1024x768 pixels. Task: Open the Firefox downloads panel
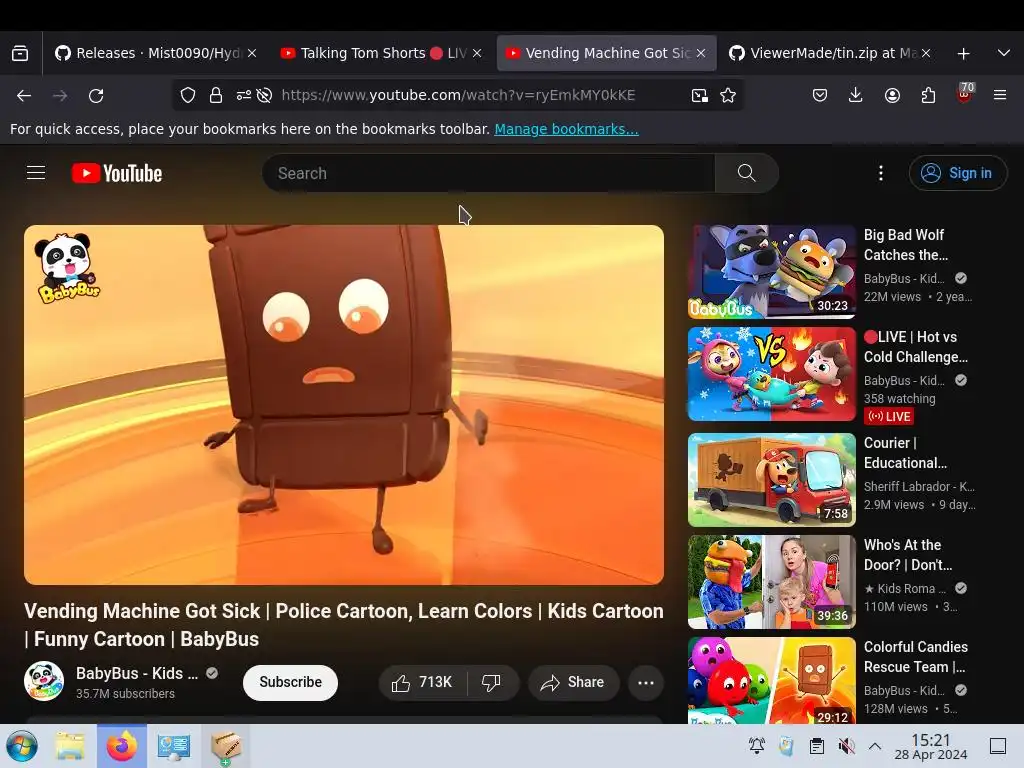(855, 95)
